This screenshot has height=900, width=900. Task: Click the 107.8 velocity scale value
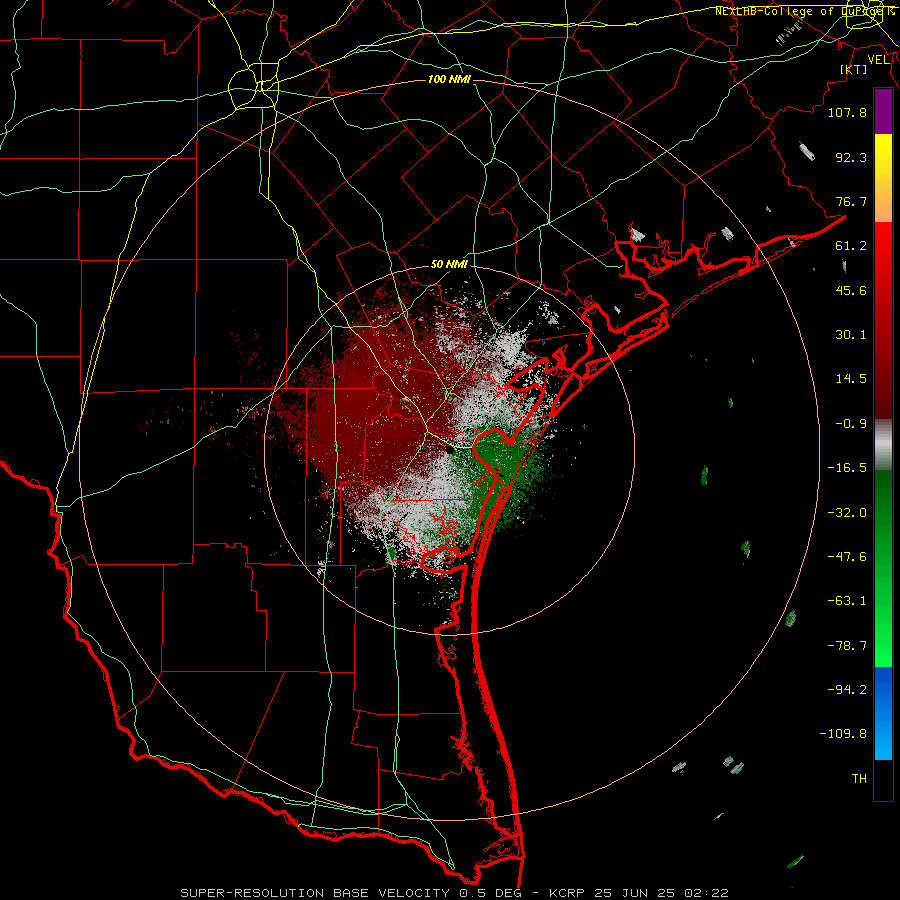click(x=847, y=112)
